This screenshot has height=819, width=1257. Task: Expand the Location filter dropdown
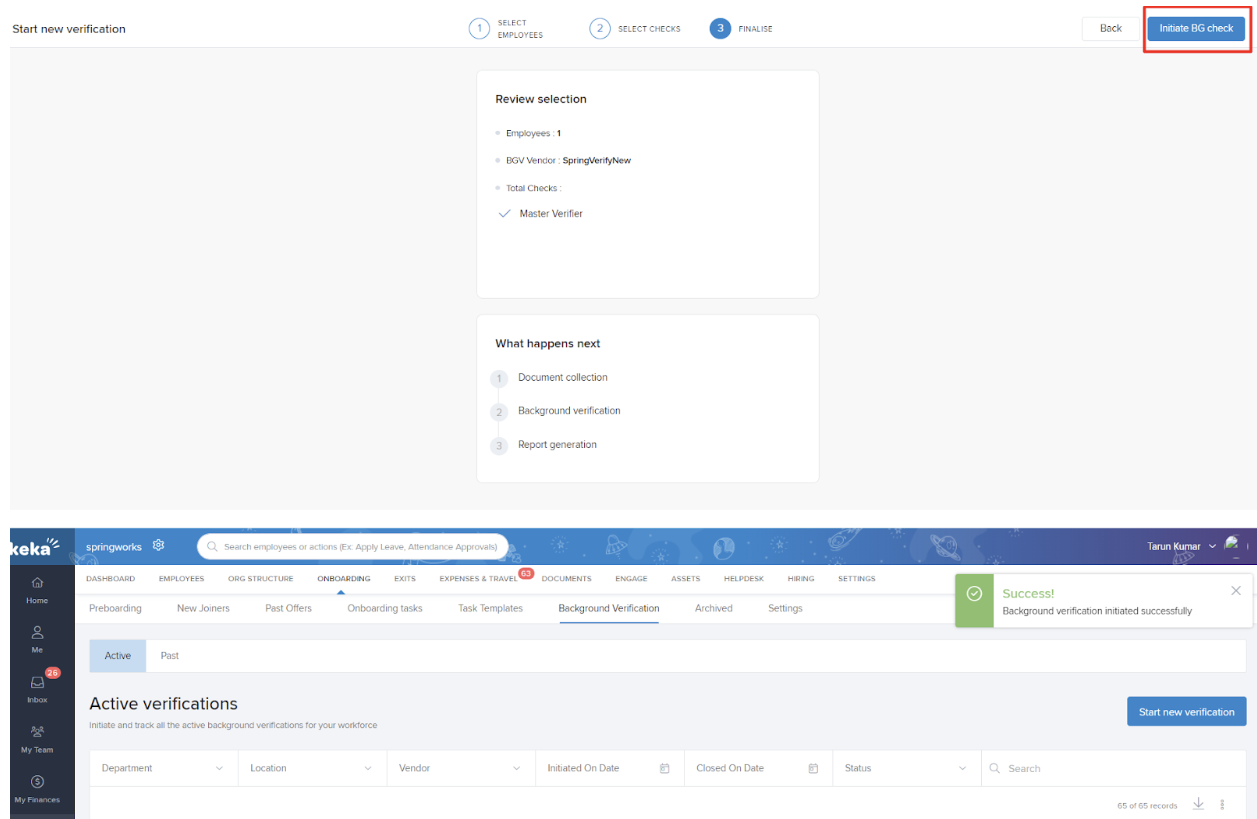coord(368,768)
